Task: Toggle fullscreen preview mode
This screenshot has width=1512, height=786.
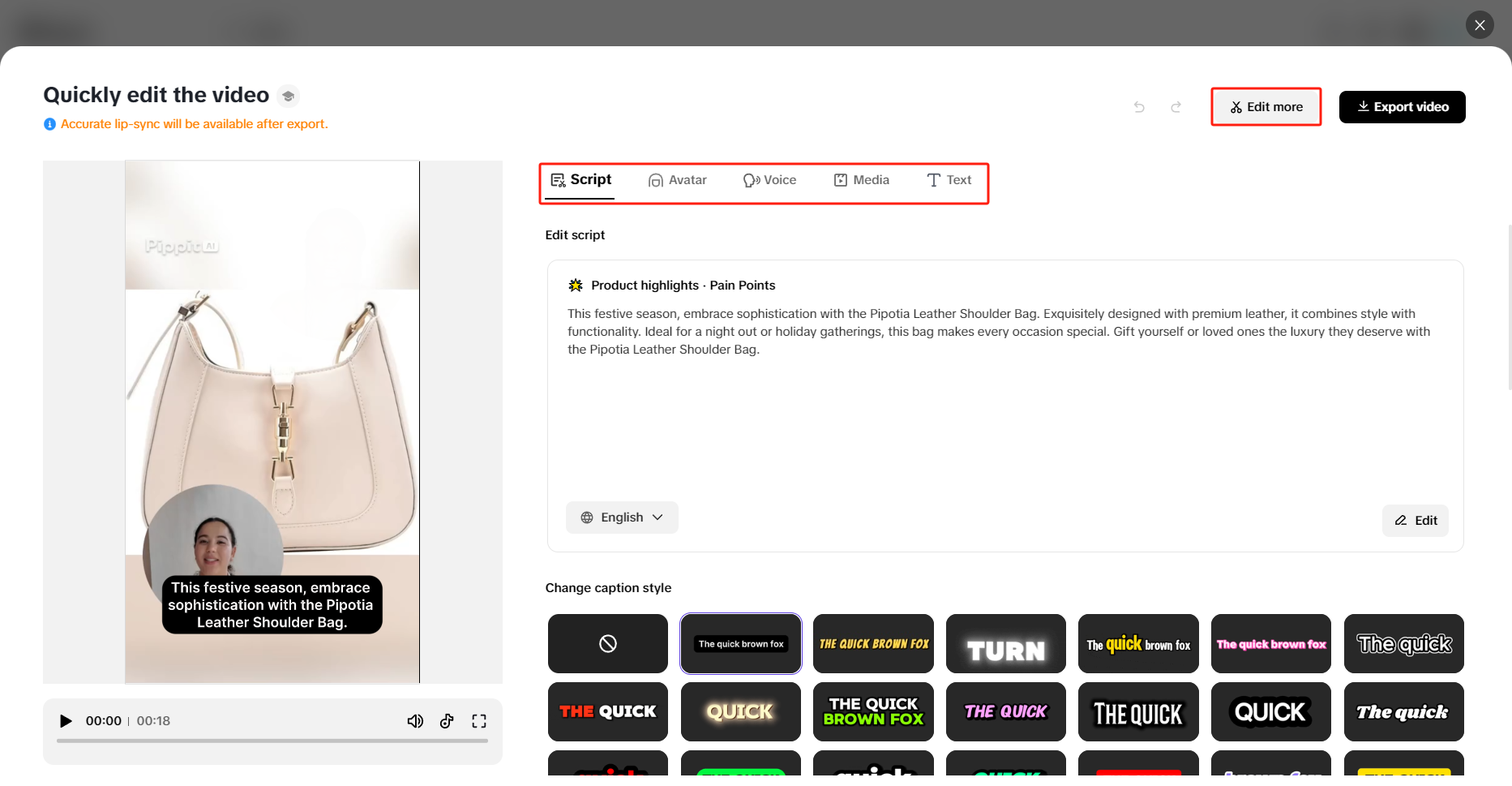Action: point(479,721)
